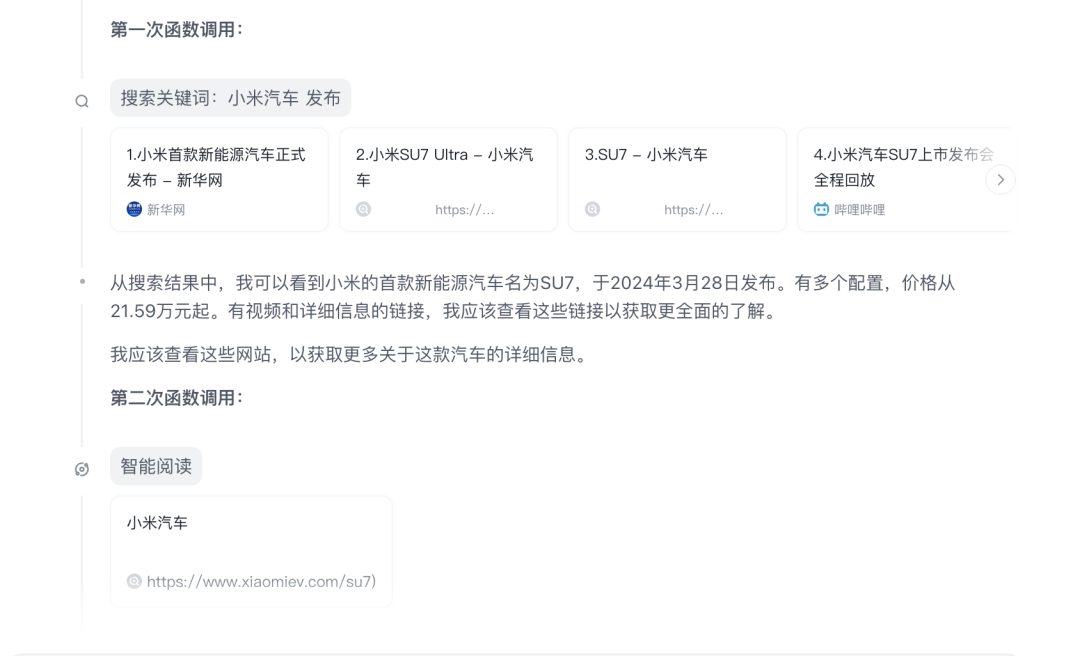Click the Bilibili icon in fourth card
Viewport: 1080px width, 656px height.
click(821, 209)
